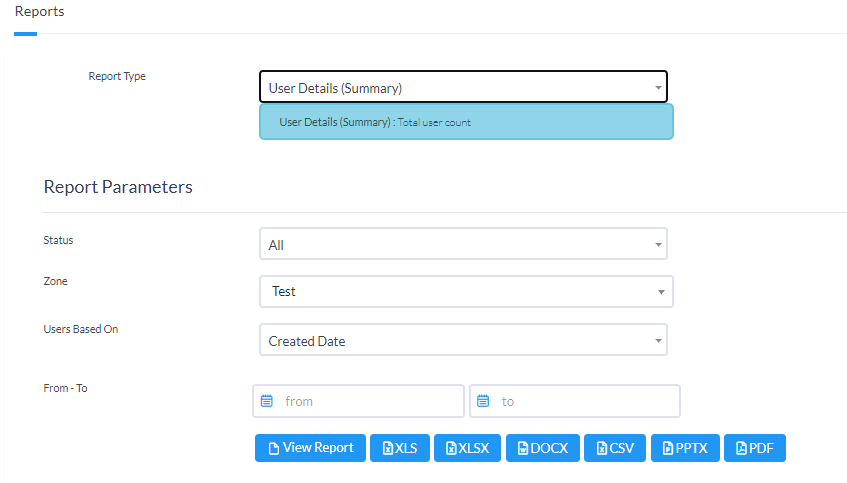Choose User Details (Summary) option in list
The height and width of the screenshot is (483, 847).
coord(465,122)
